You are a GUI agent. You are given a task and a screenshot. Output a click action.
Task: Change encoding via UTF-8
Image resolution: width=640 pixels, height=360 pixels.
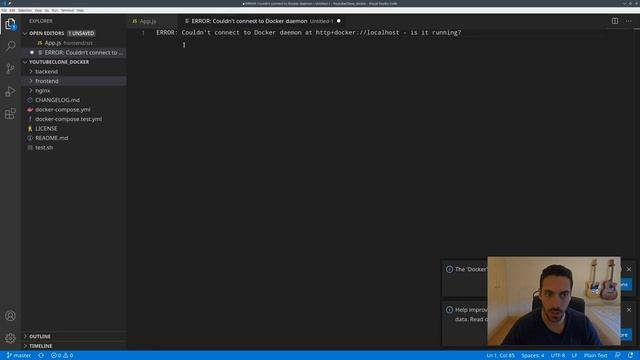click(558, 356)
